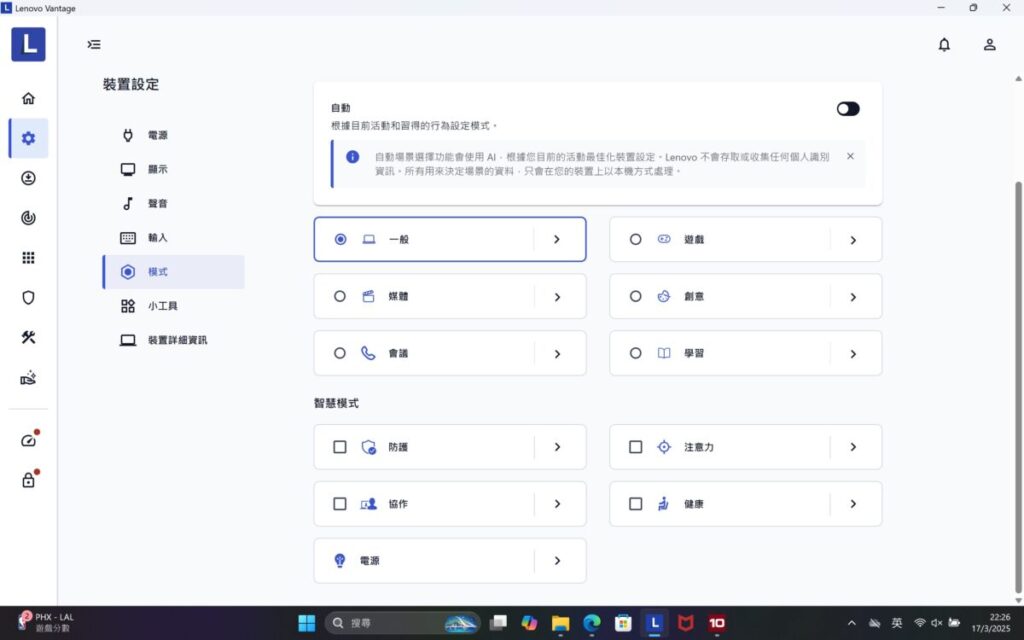
Task: Select the 一般 general mode radio button
Action: pos(340,239)
